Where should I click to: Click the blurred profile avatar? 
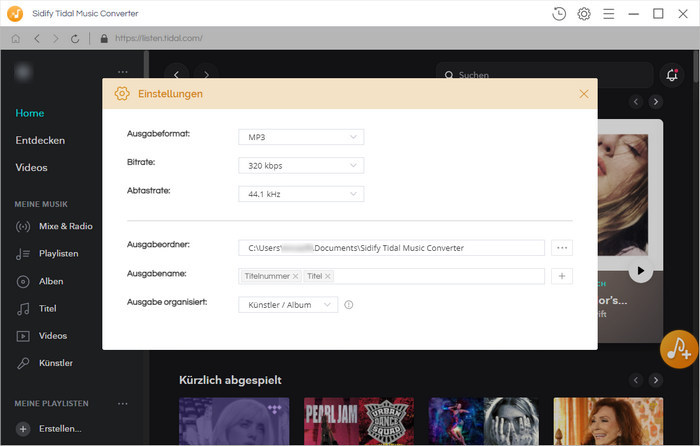[x=23, y=72]
